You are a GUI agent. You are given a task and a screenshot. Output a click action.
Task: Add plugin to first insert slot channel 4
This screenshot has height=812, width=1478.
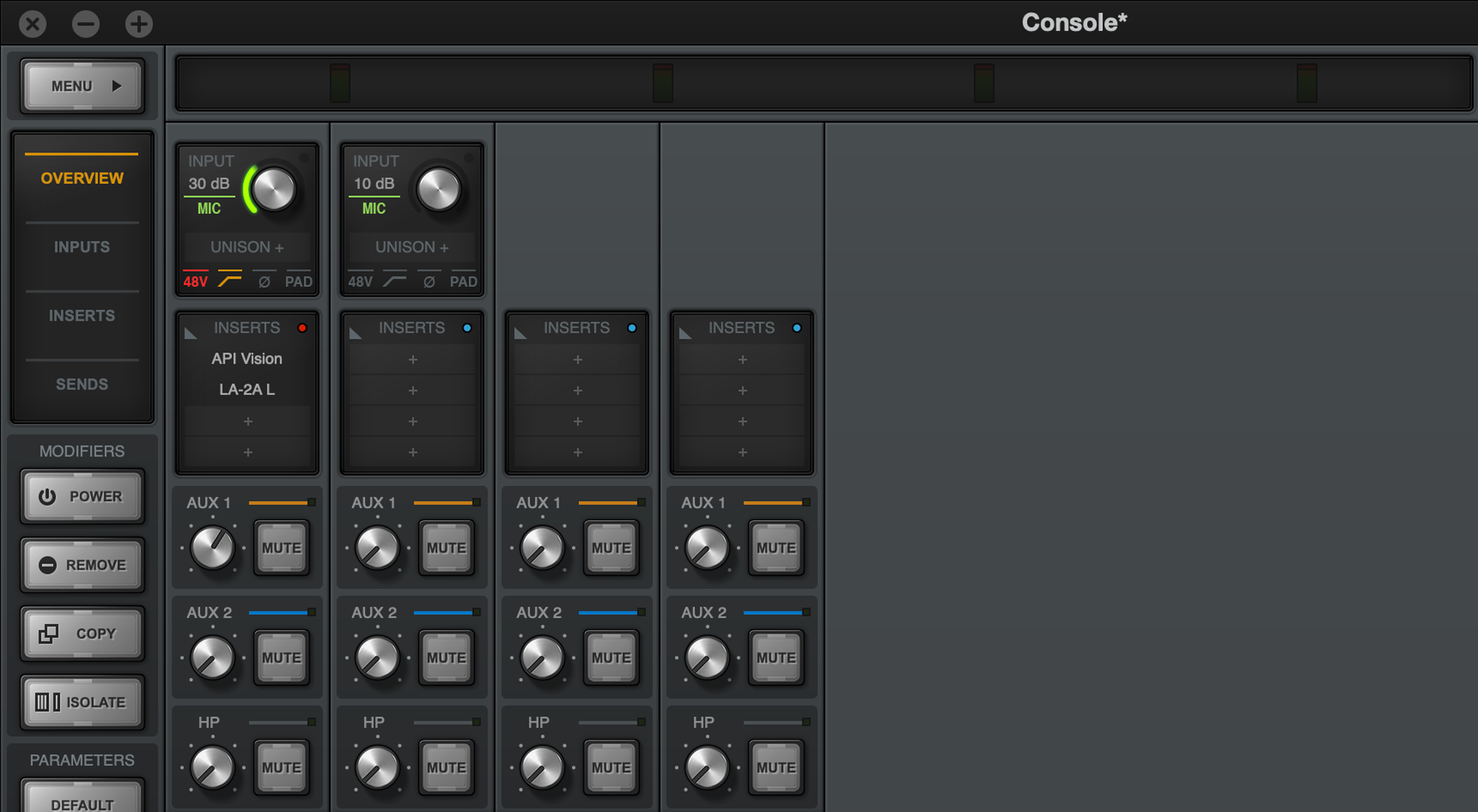pos(741,359)
